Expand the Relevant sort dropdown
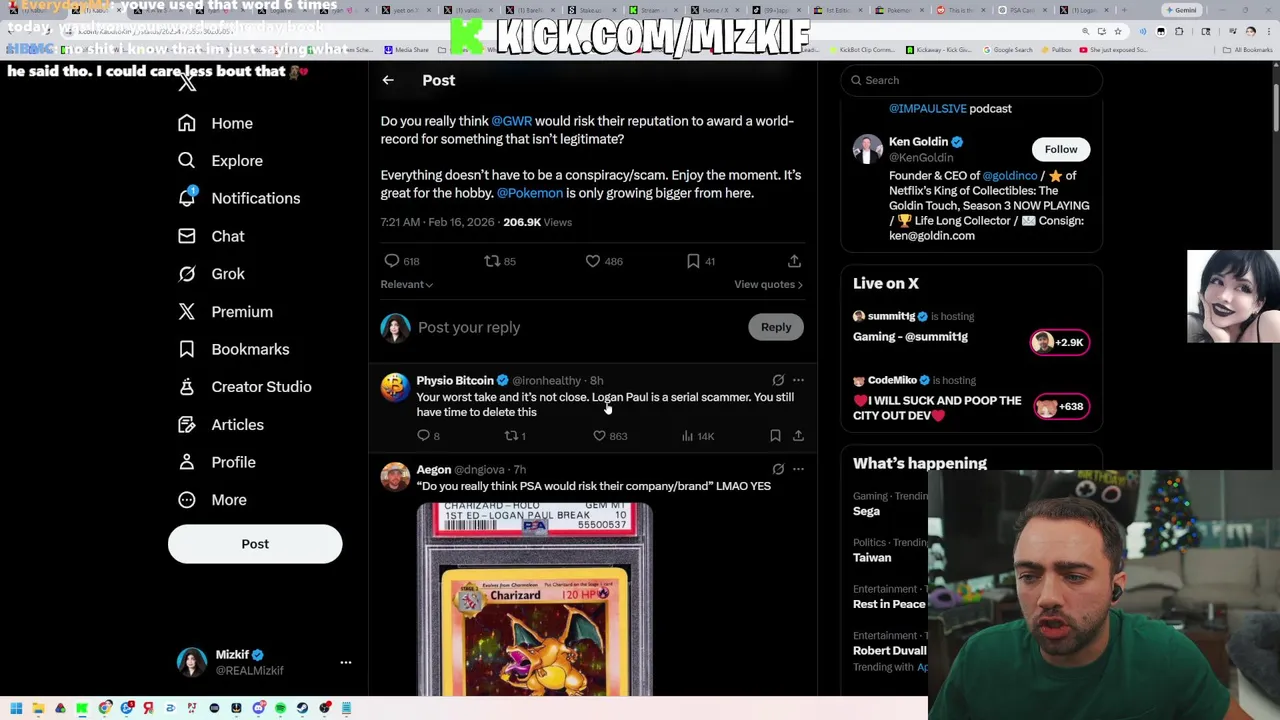Viewport: 1280px width, 720px height. pos(406,284)
